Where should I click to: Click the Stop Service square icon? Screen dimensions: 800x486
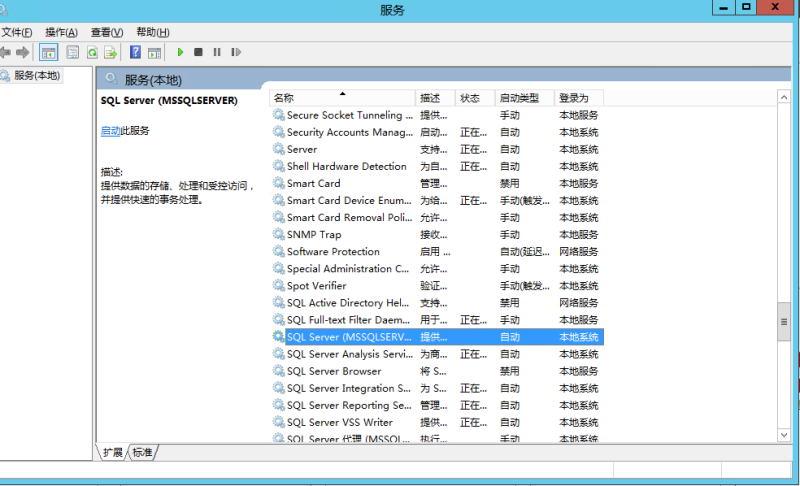(198, 52)
